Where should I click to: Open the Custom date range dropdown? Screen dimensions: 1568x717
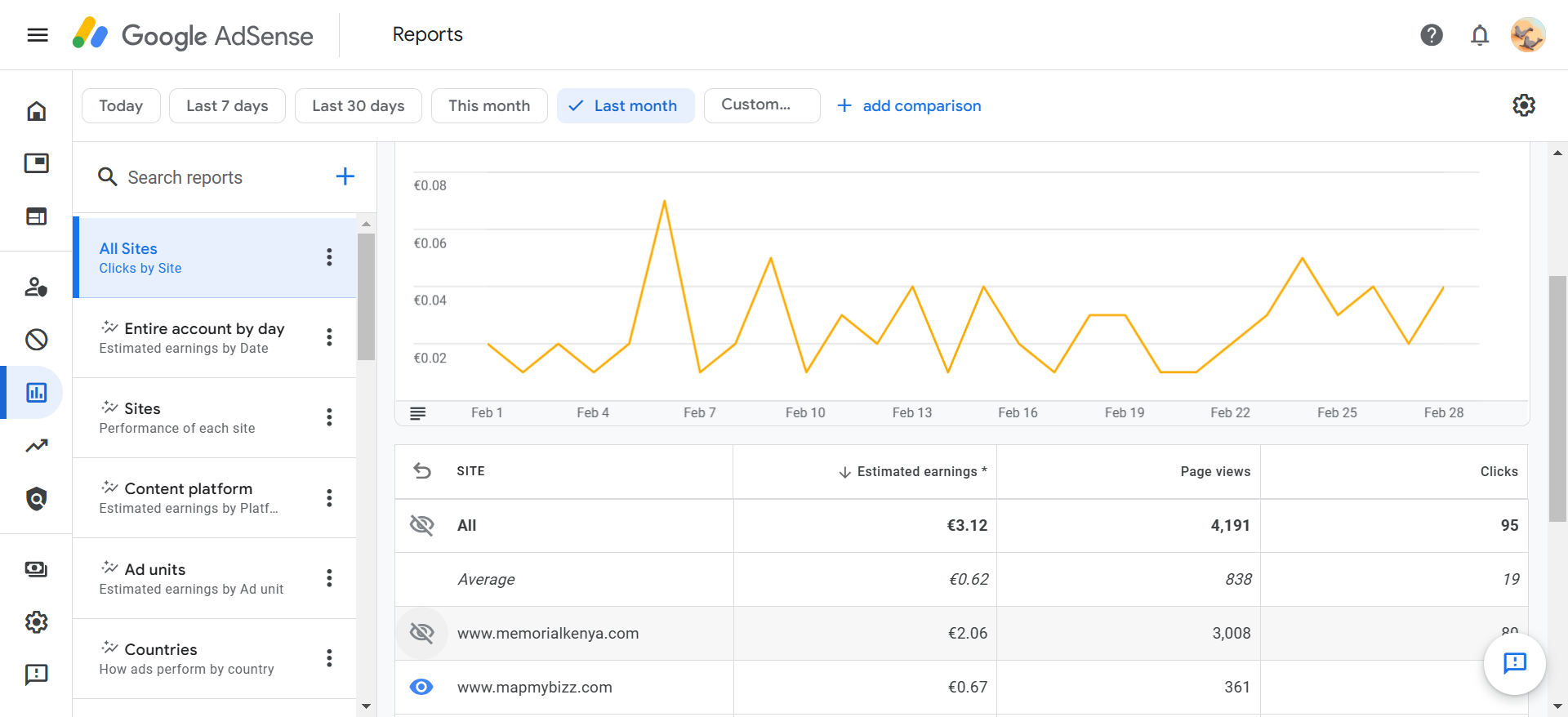[762, 105]
